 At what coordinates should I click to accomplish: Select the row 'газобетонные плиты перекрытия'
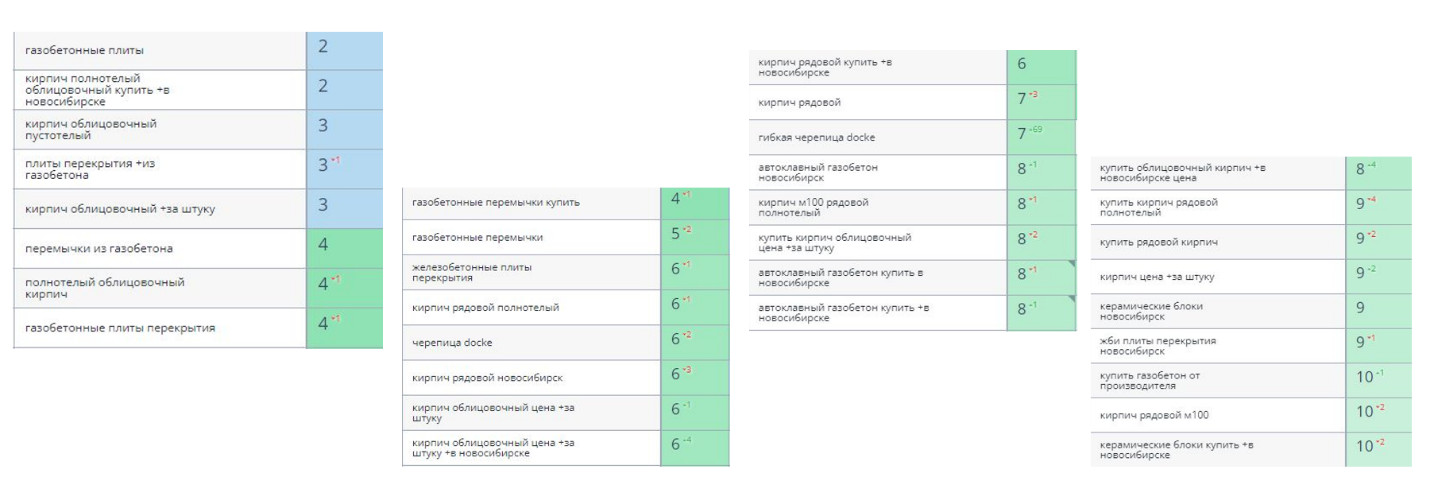click(x=120, y=328)
